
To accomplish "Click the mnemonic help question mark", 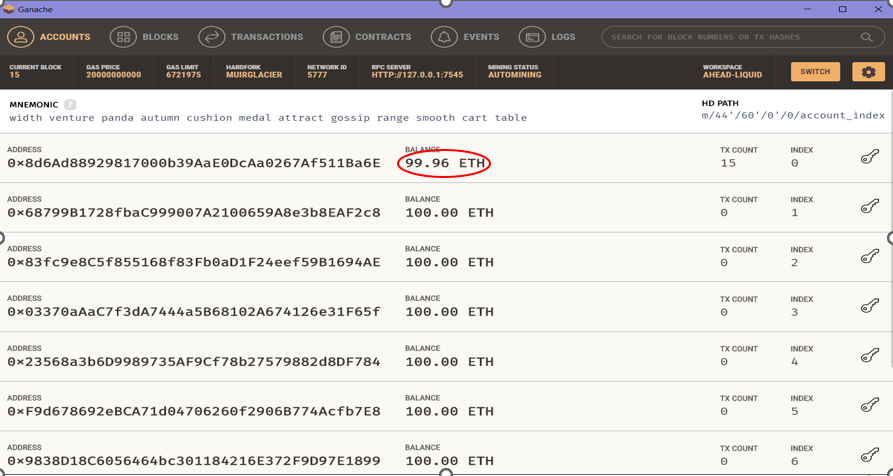I will click(x=70, y=105).
